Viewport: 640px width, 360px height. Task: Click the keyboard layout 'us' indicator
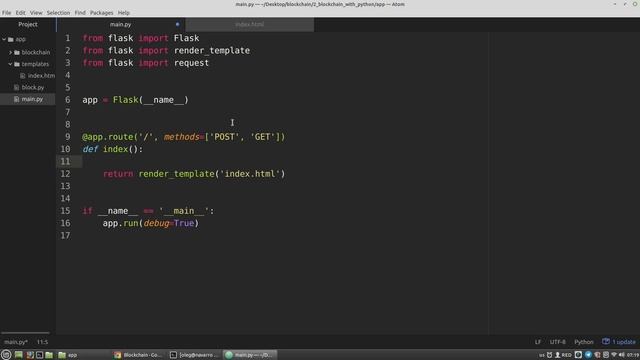point(542,355)
